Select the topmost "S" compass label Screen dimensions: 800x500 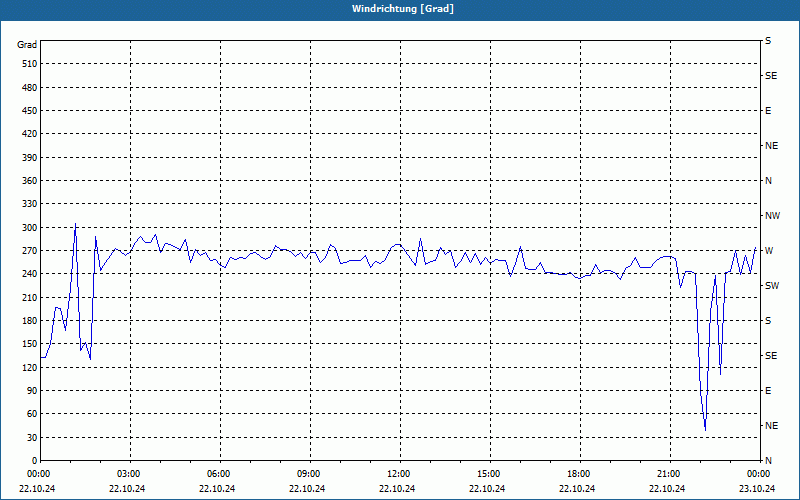point(768,41)
